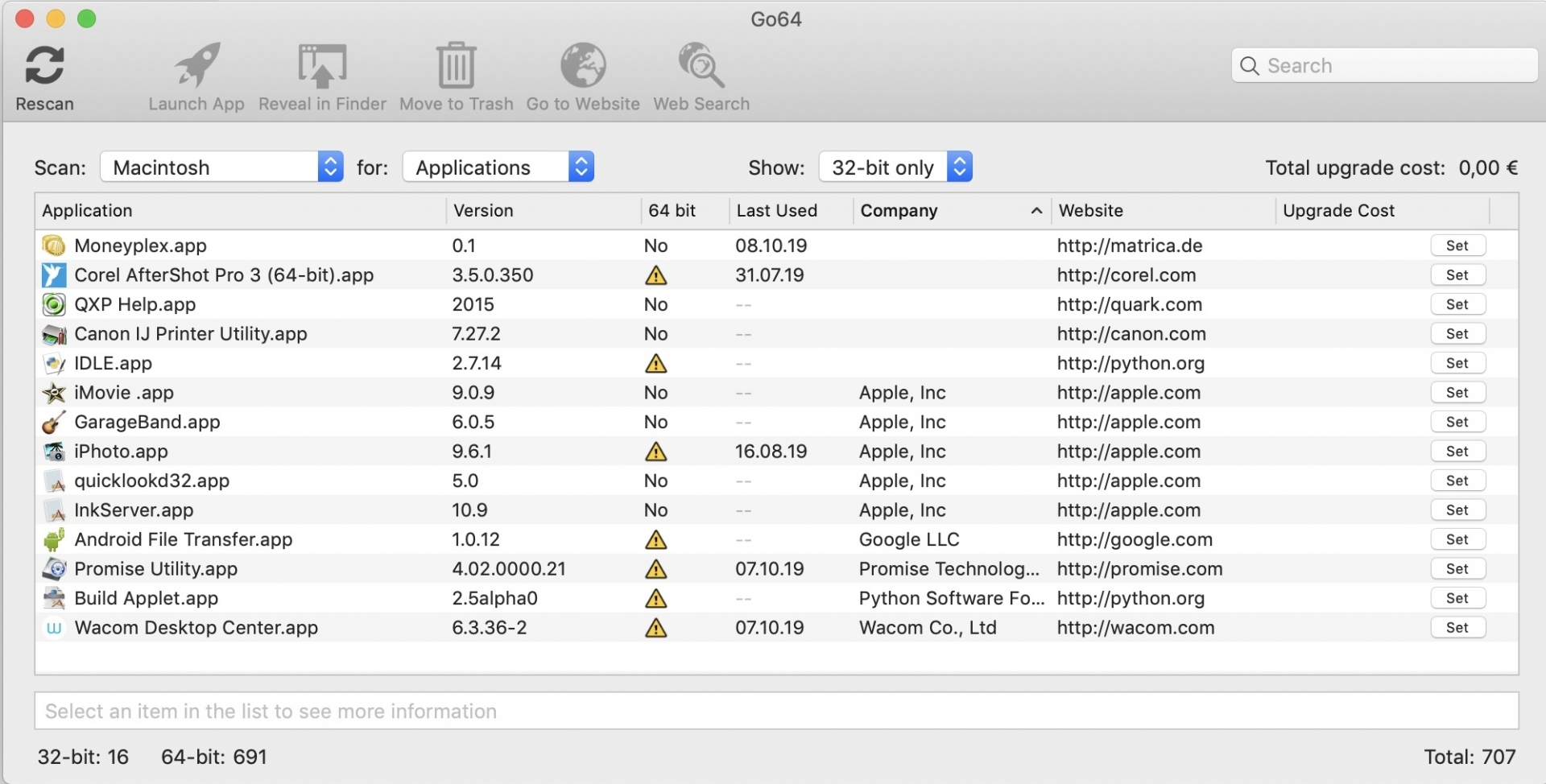Click the GarageBand guitar icon

(x=54, y=422)
